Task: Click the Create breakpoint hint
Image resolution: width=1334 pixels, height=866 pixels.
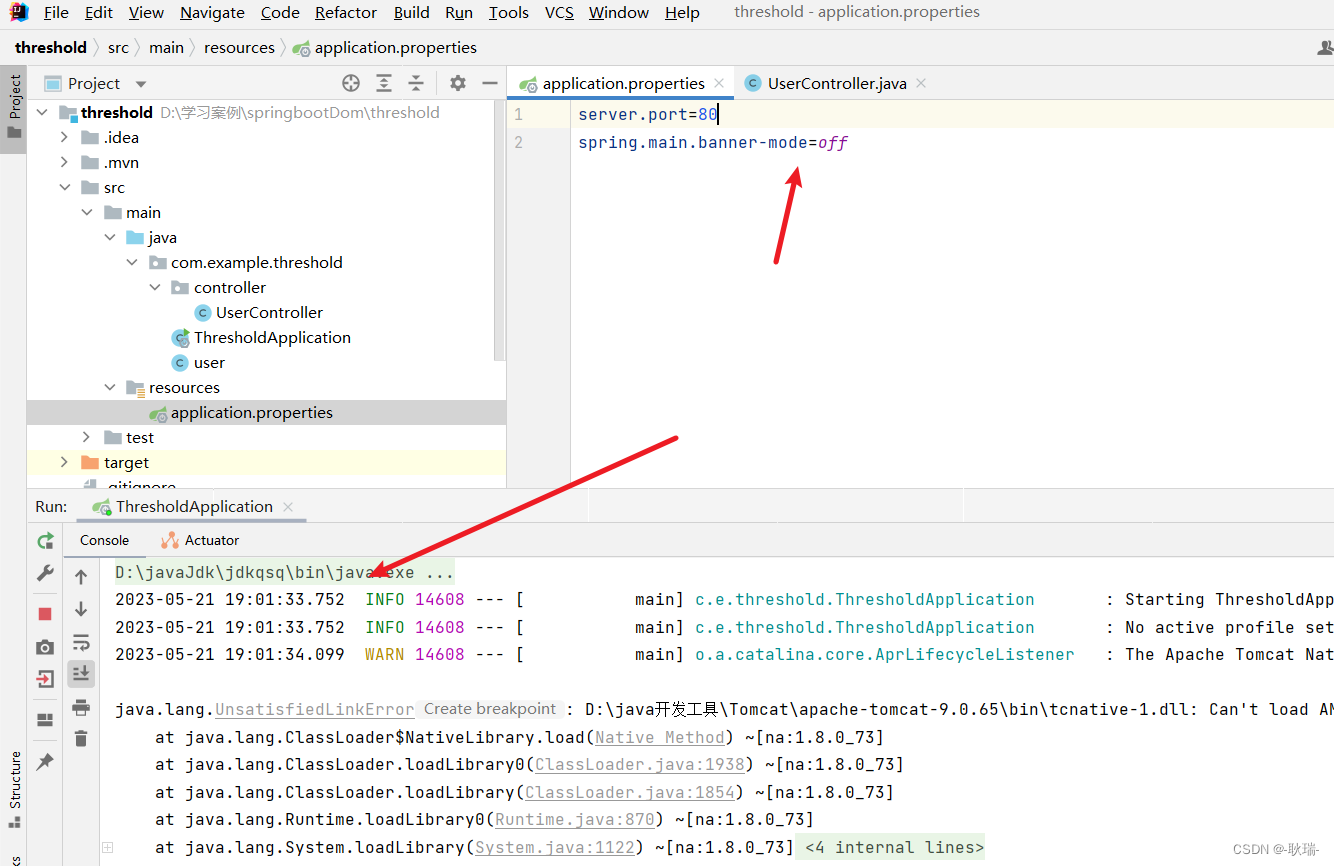Action: point(490,709)
